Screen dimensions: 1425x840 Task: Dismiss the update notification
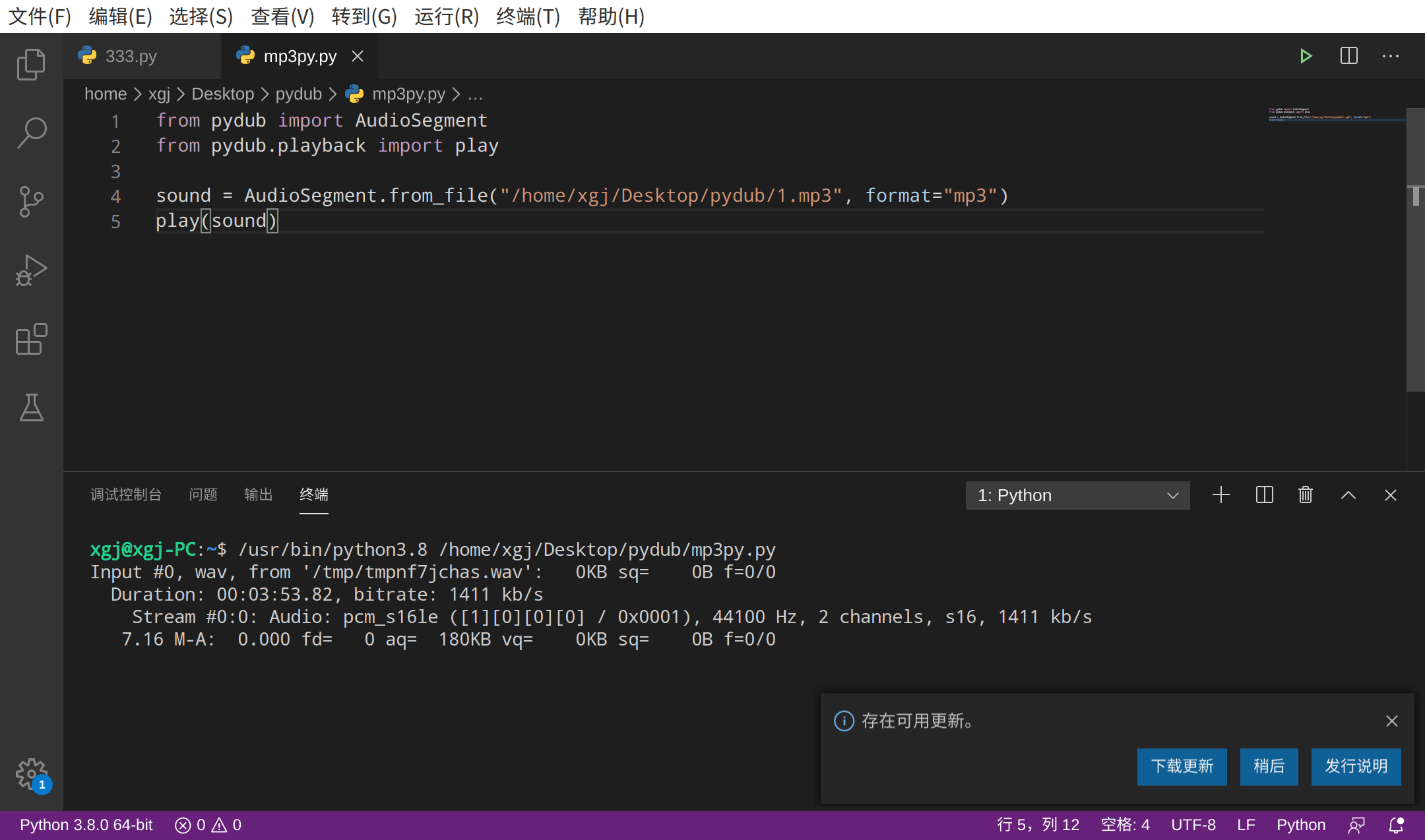pyautogui.click(x=1392, y=721)
